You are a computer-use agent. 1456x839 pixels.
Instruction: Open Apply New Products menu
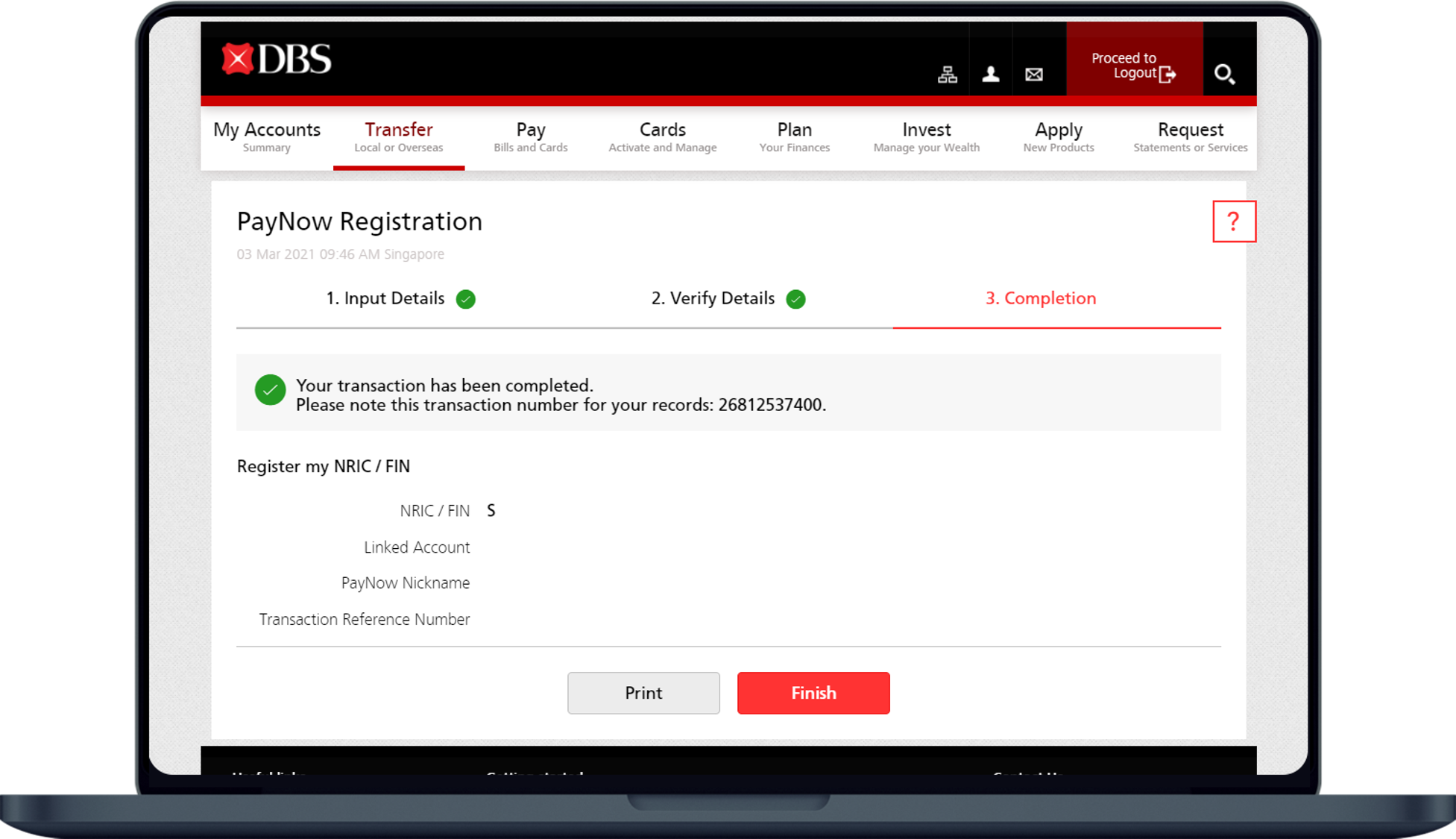coord(1058,137)
